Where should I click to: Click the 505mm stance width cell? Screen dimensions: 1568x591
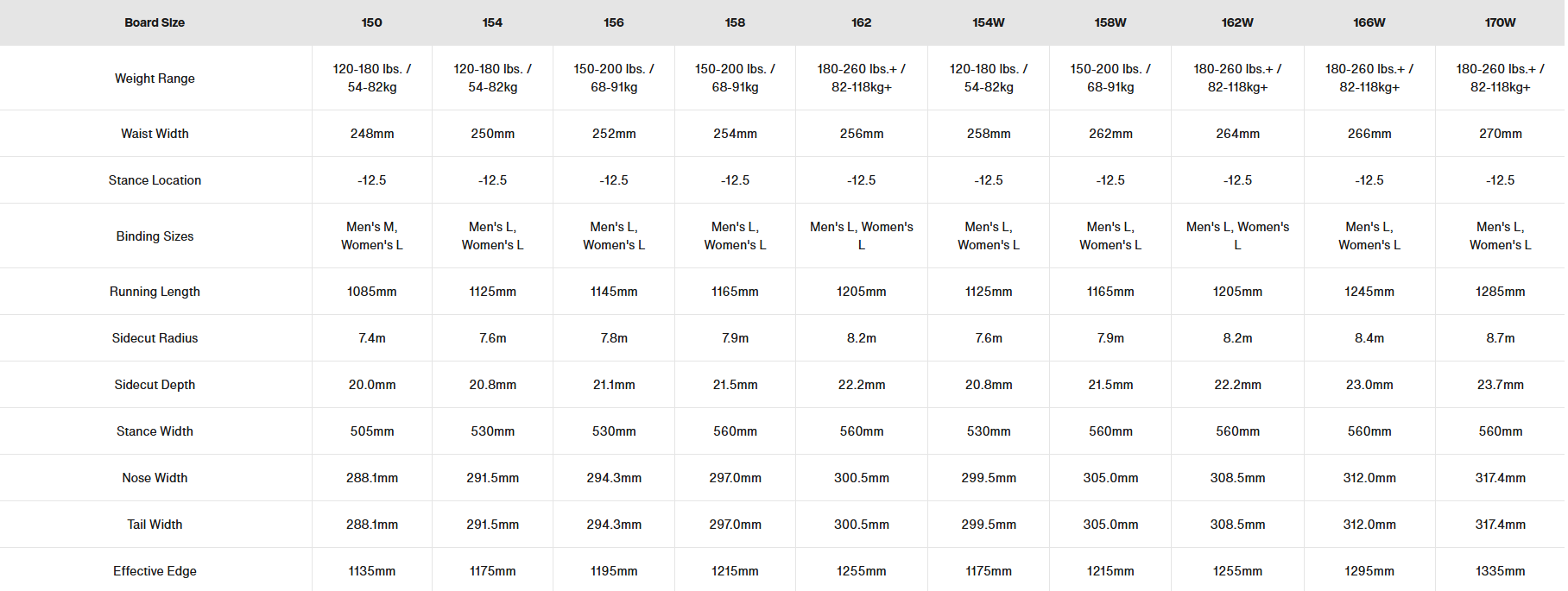click(372, 431)
